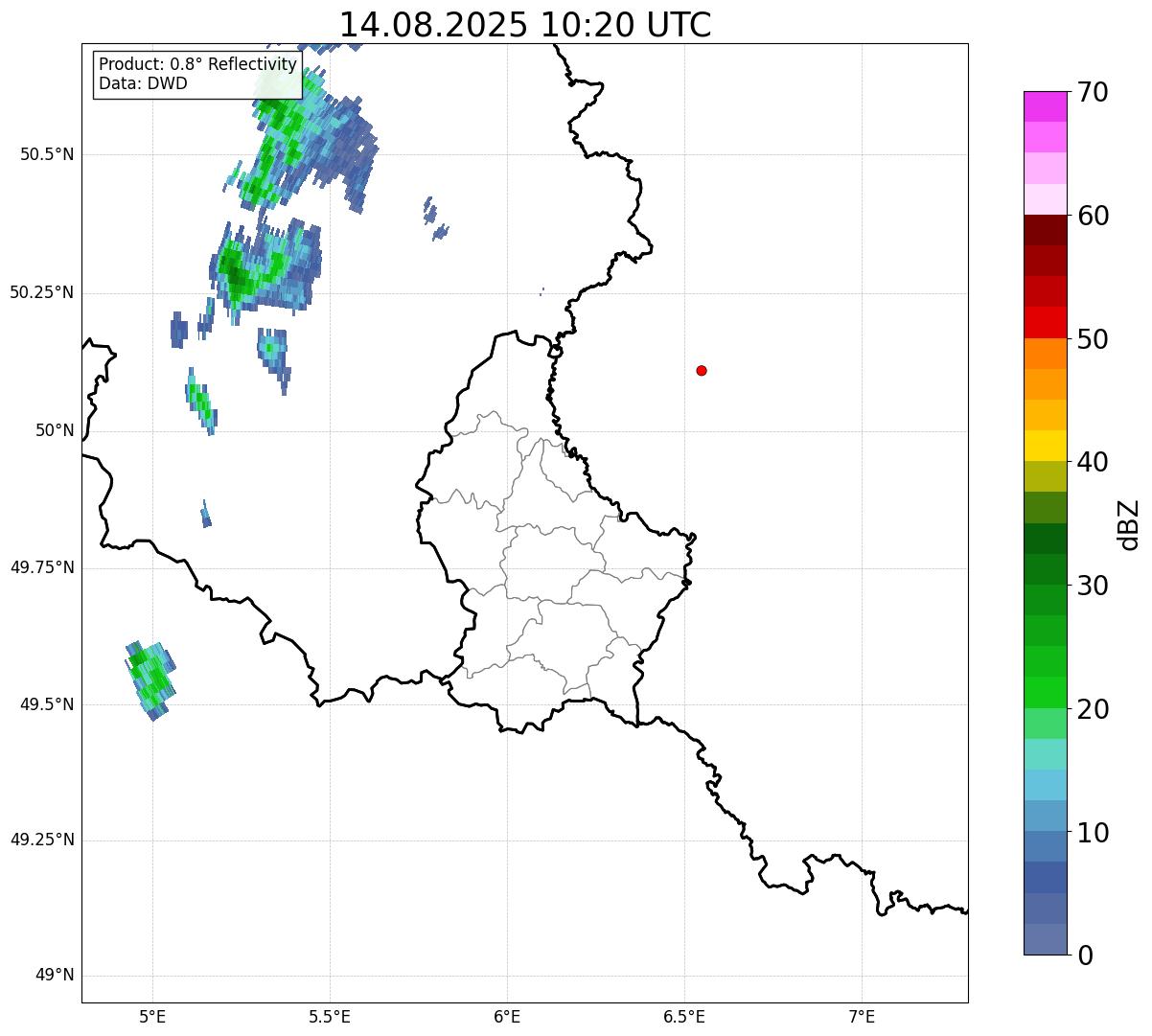Click the olive colorbar segment below 40

pyautogui.click(x=1046, y=476)
